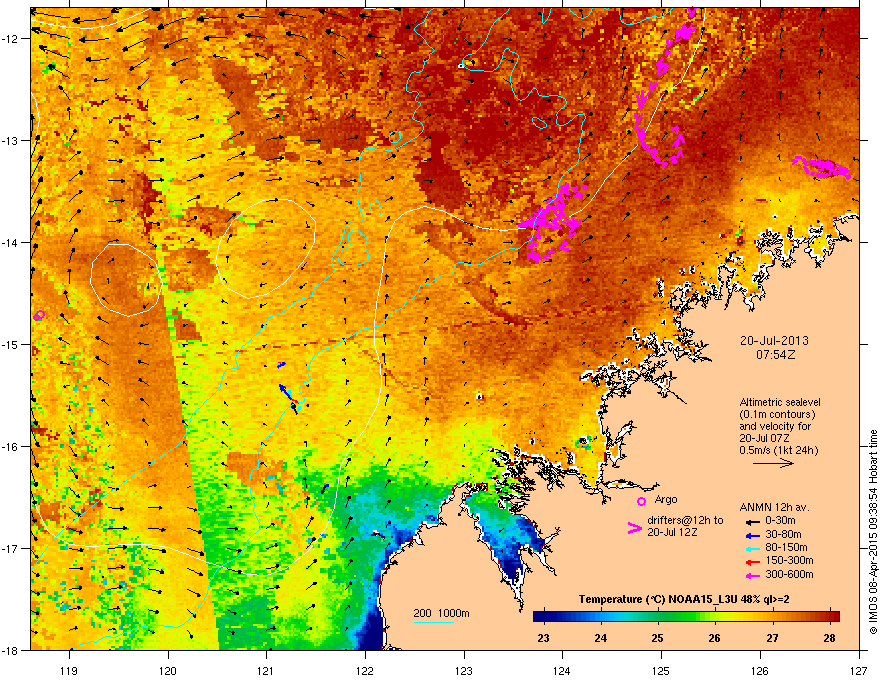Click colour bar tick label 27
The height and width of the screenshot is (680, 880).
pos(772,638)
